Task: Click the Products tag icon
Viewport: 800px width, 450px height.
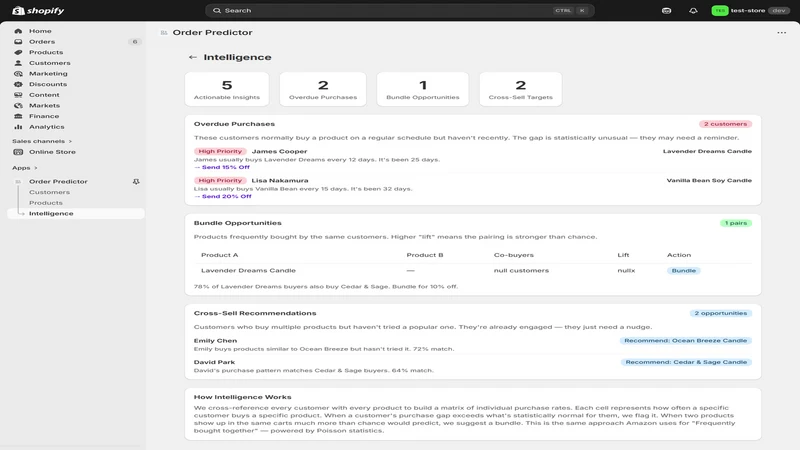Action: pyautogui.click(x=18, y=52)
